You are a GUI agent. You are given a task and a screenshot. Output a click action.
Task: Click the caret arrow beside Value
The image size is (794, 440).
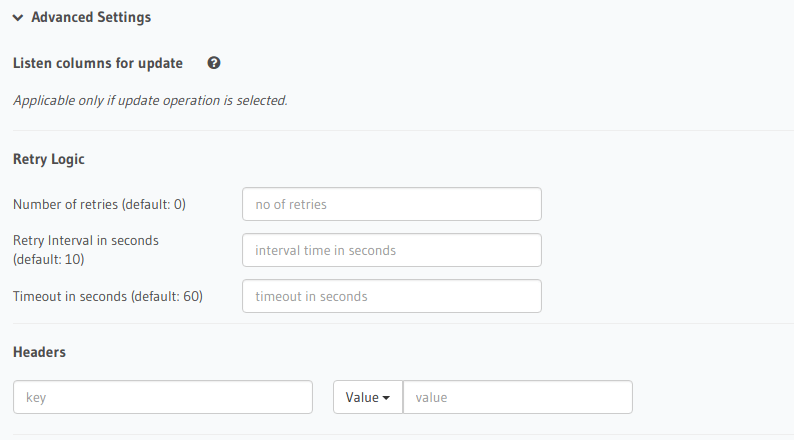[386, 398]
